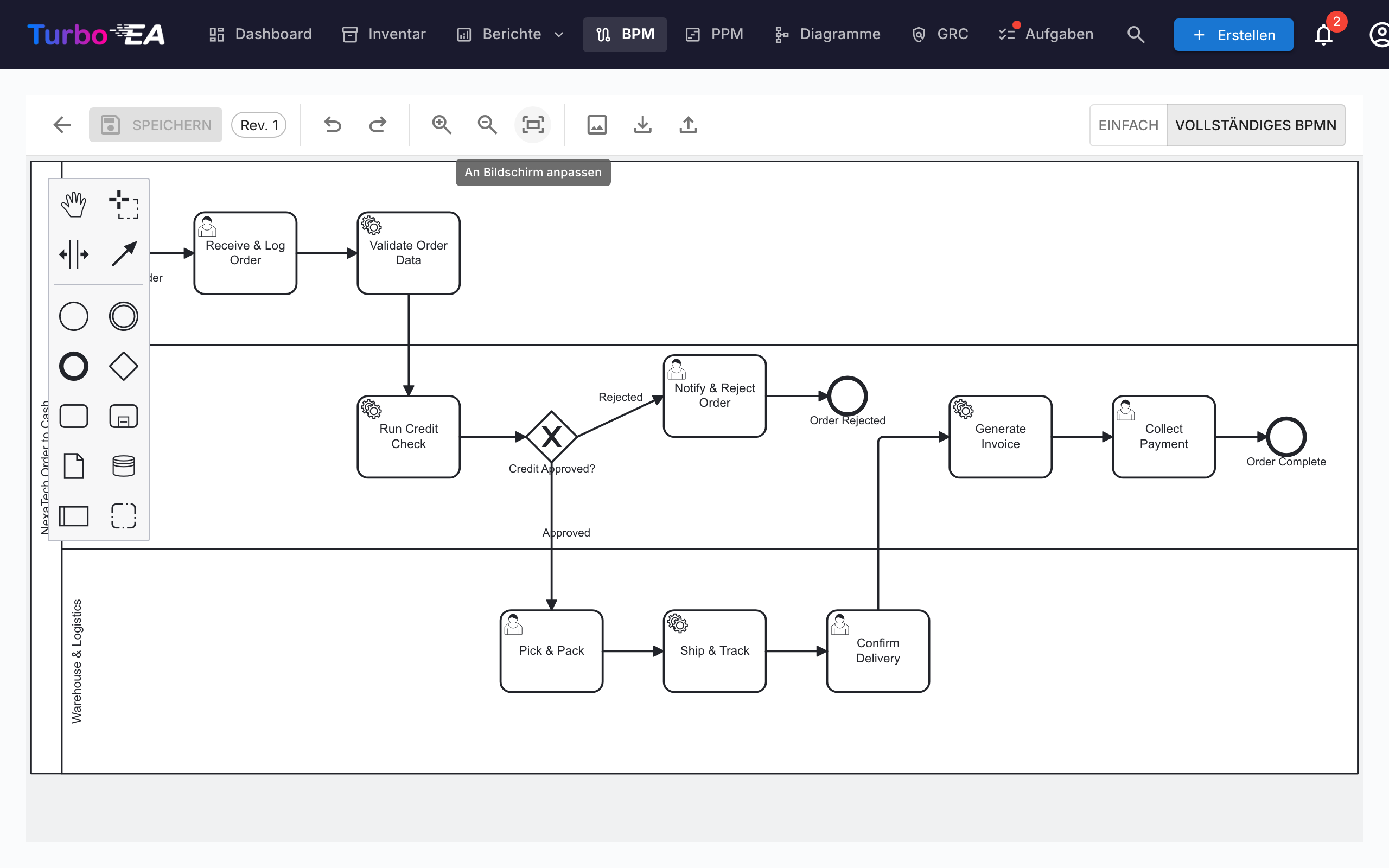1389x868 pixels.
Task: Click the Rev. 1 revision chip
Action: pos(259,125)
